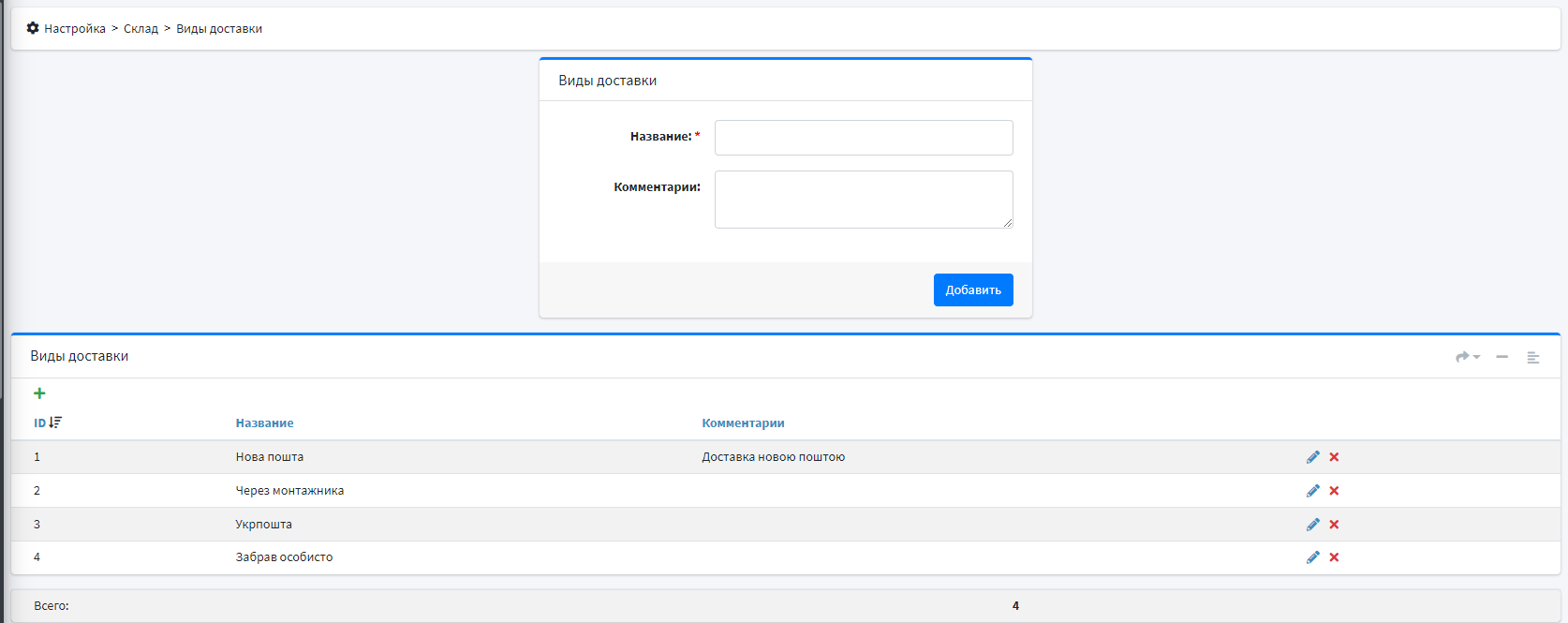The width and height of the screenshot is (1568, 623).
Task: Delete the Укрпошта delivery type
Action: [x=1334, y=525]
